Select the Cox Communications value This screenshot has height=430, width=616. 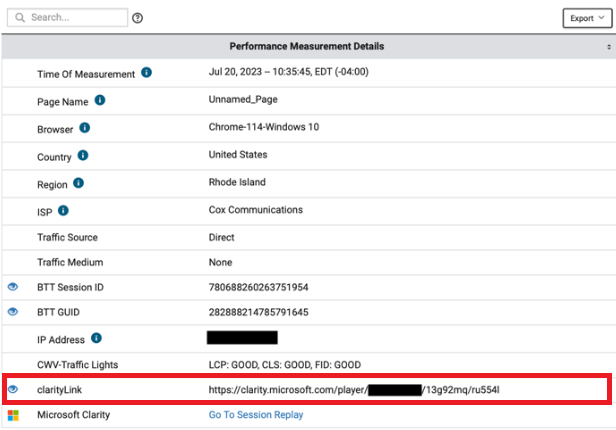tap(255, 210)
